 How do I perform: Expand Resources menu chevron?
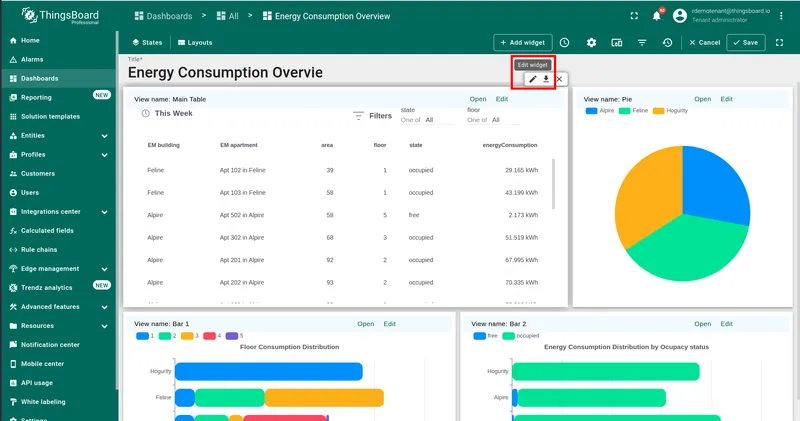pos(105,326)
